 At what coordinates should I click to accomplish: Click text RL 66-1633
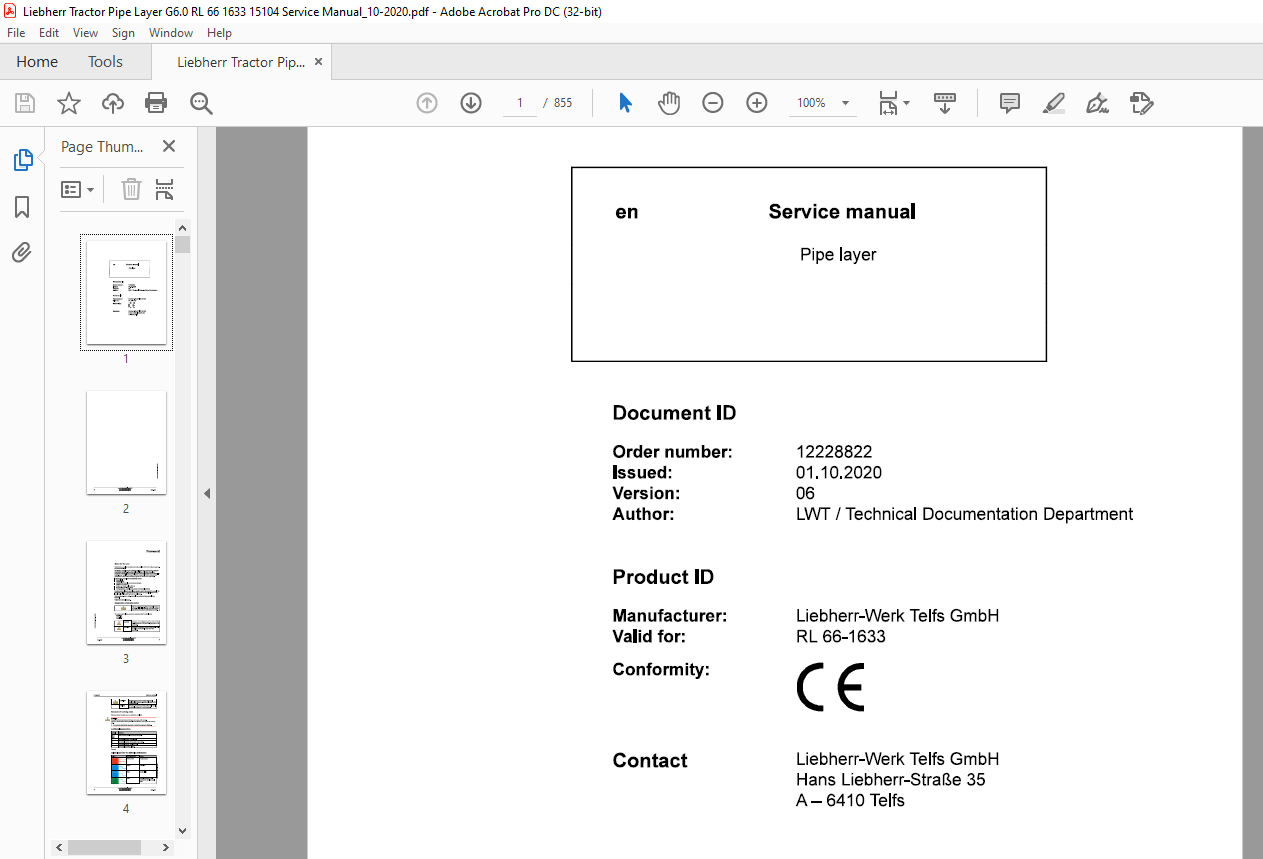pyautogui.click(x=841, y=637)
